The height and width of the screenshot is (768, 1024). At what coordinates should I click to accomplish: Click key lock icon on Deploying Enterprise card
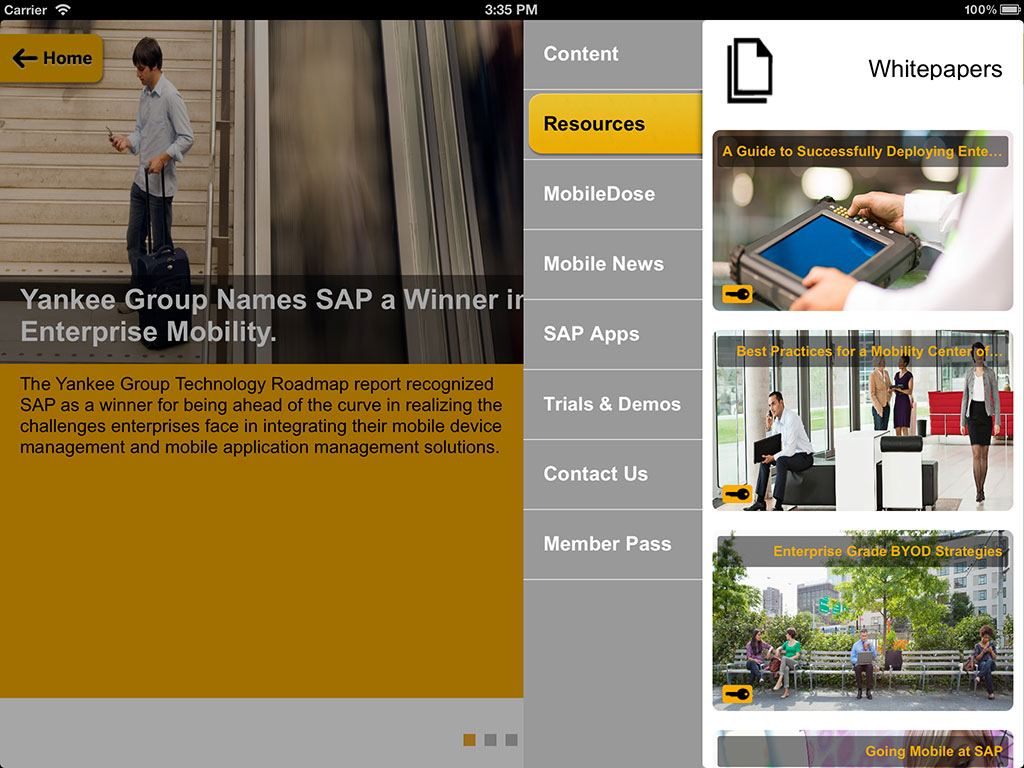click(x=737, y=295)
